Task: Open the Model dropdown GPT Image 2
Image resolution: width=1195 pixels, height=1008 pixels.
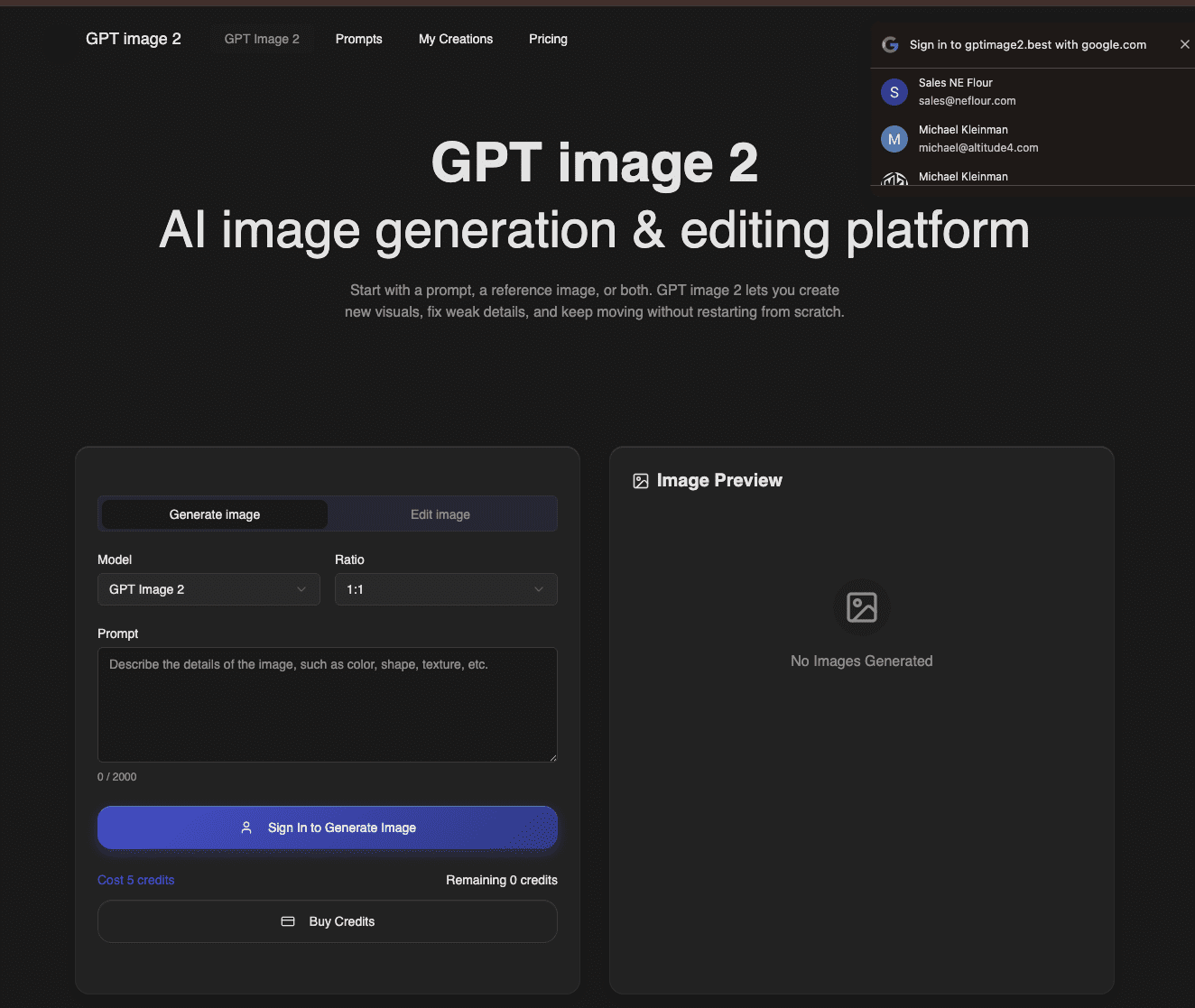Action: tap(208, 589)
